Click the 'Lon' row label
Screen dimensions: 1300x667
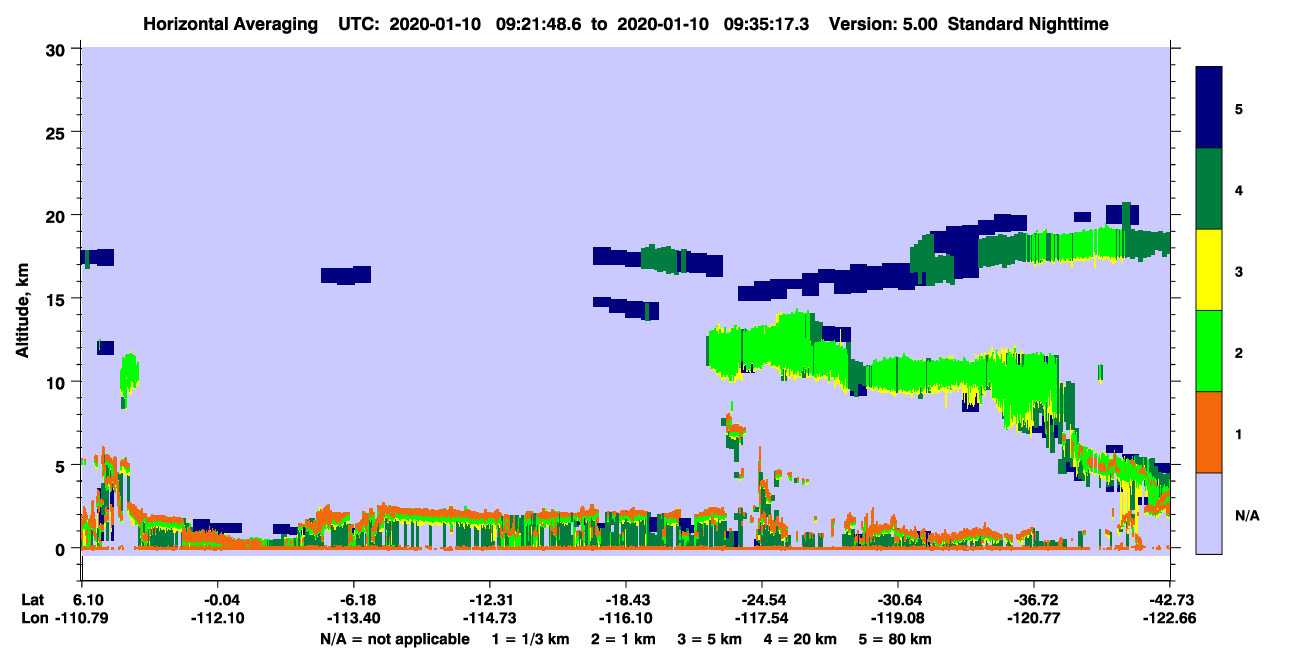34,619
